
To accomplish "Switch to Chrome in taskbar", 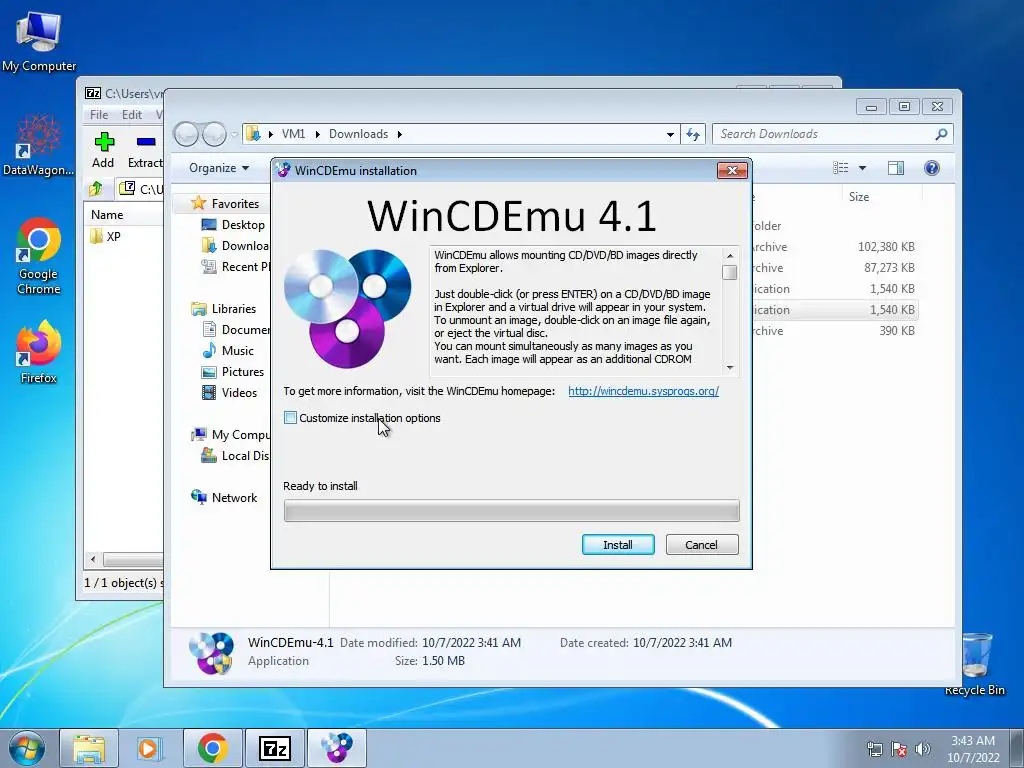I will pyautogui.click(x=212, y=748).
